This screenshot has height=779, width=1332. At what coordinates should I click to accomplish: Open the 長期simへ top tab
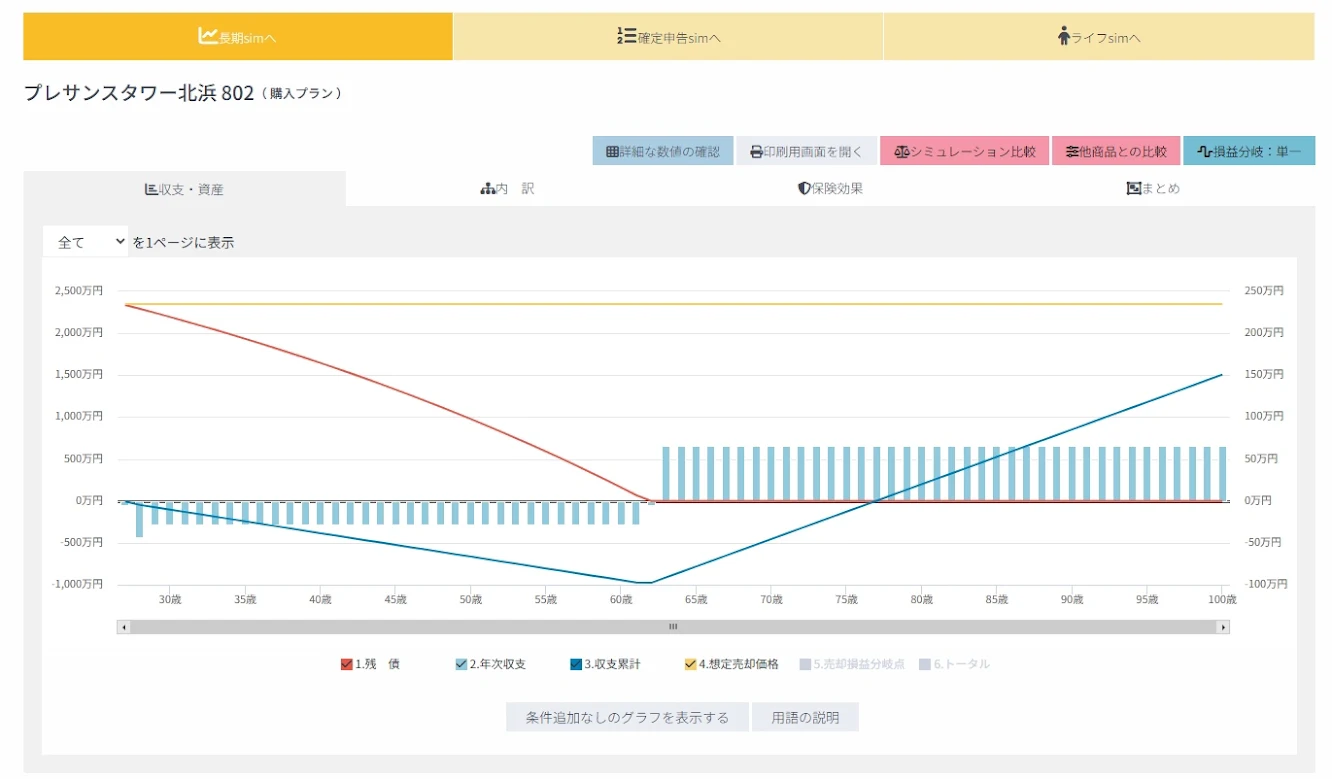pyautogui.click(x=238, y=37)
